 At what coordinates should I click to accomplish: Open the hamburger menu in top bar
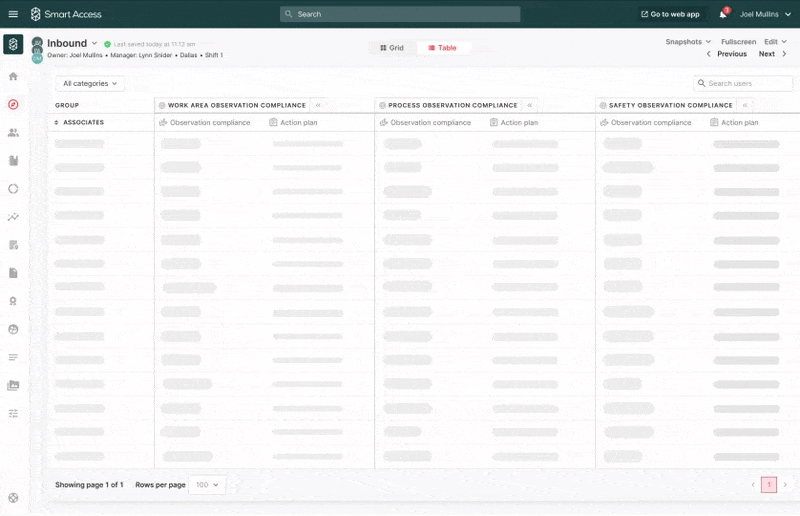[13, 14]
